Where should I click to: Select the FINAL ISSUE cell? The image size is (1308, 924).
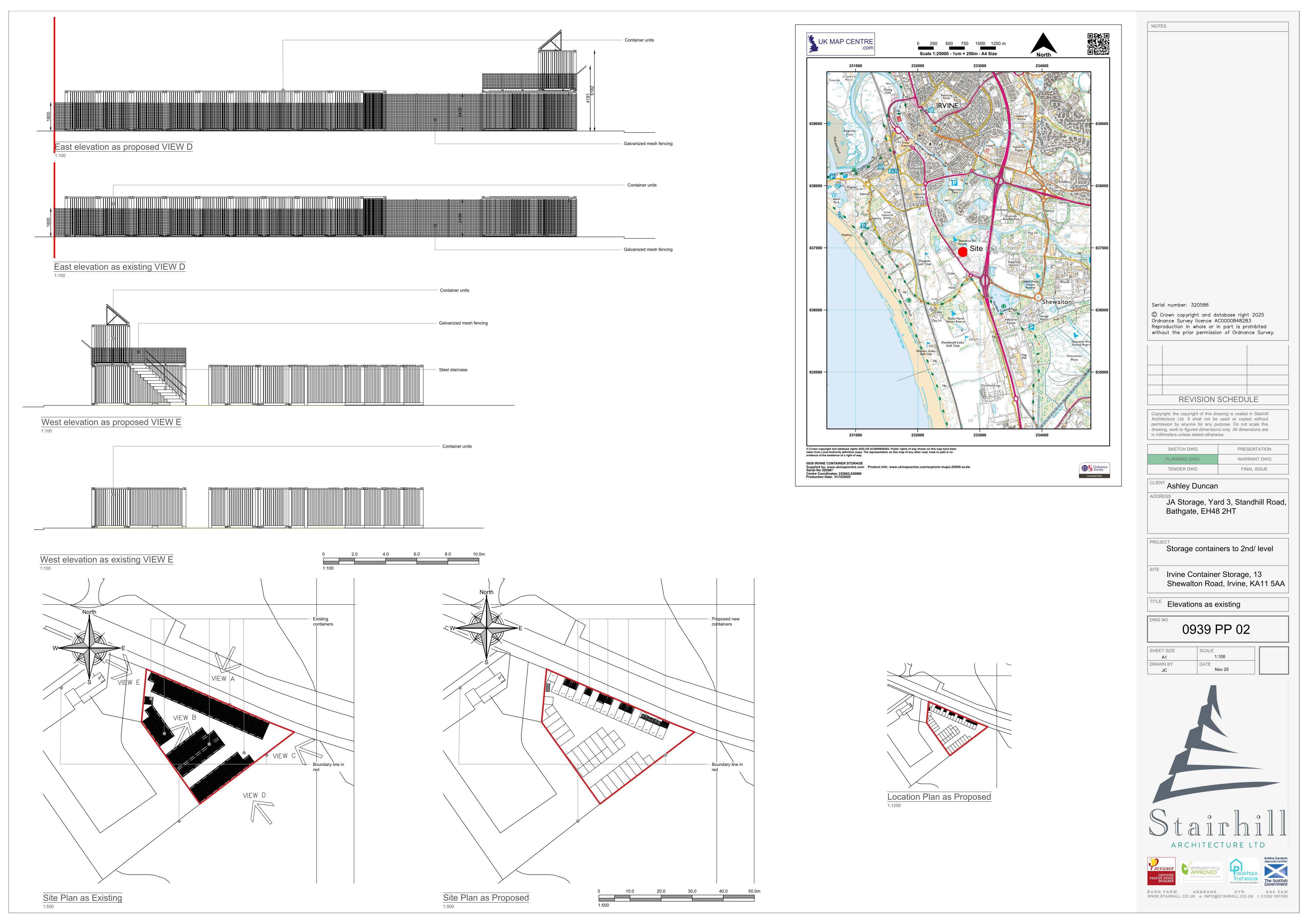1253,469
